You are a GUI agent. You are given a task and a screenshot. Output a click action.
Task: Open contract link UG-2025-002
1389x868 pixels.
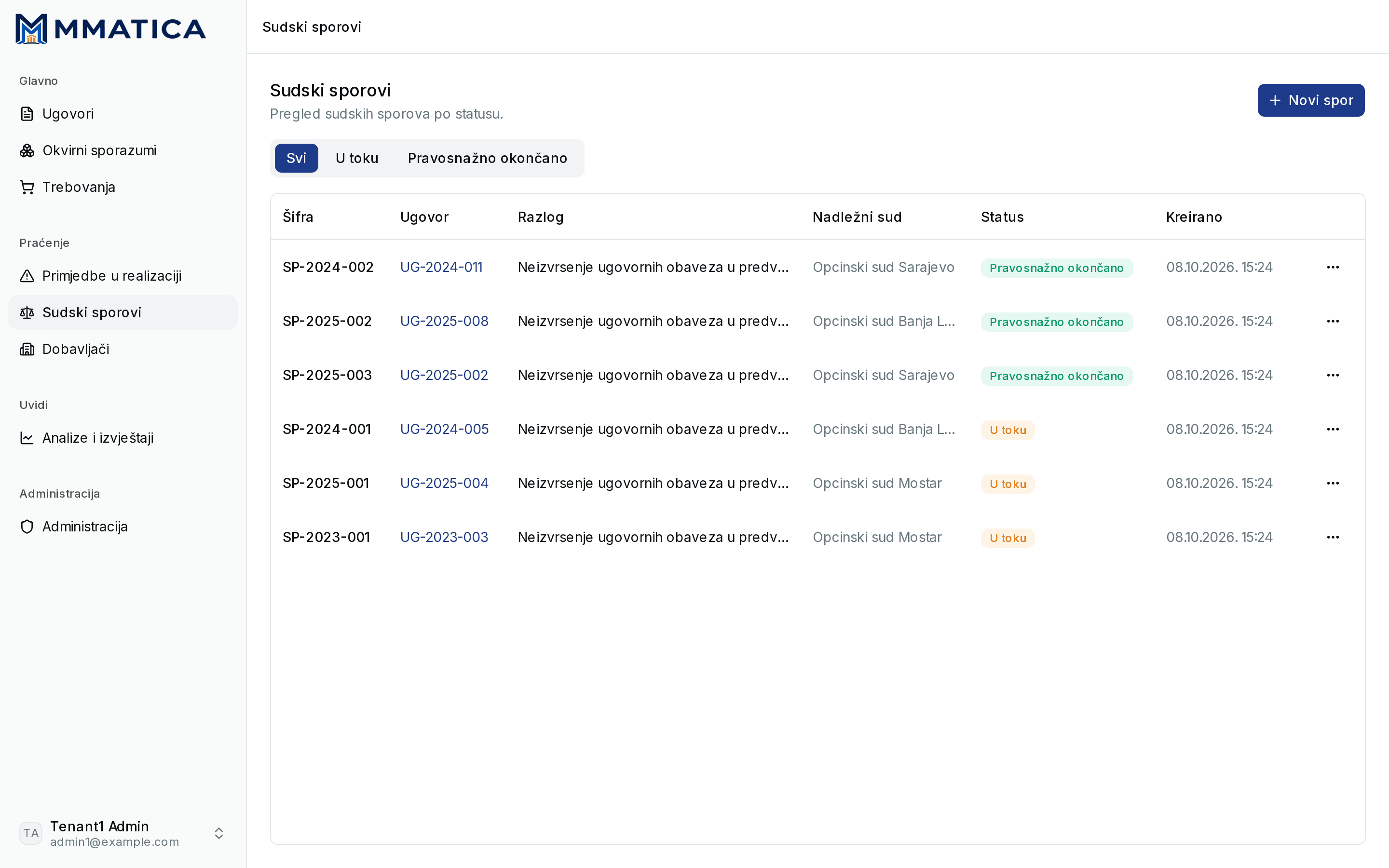click(444, 375)
